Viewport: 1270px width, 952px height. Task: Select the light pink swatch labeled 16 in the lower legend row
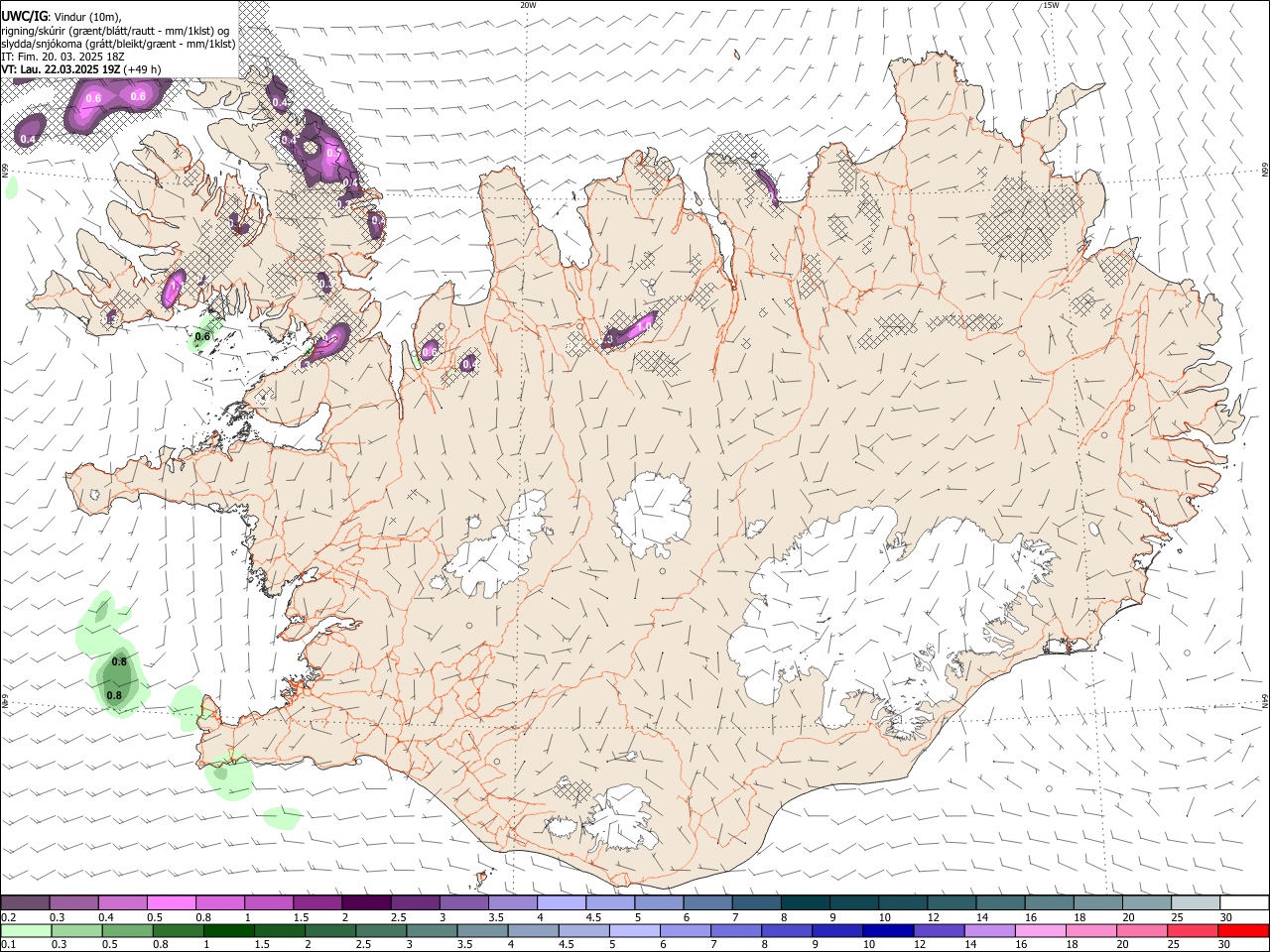(1039, 930)
